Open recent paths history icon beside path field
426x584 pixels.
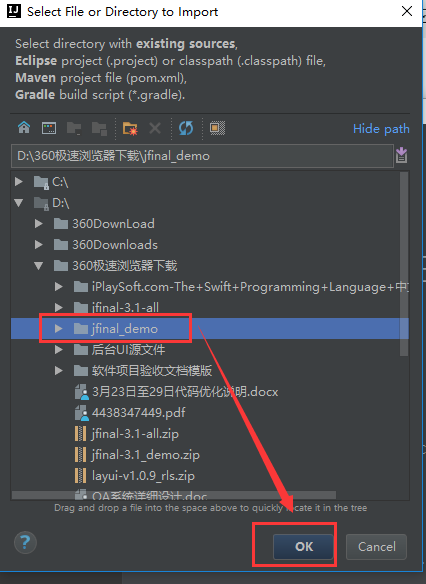point(401,155)
